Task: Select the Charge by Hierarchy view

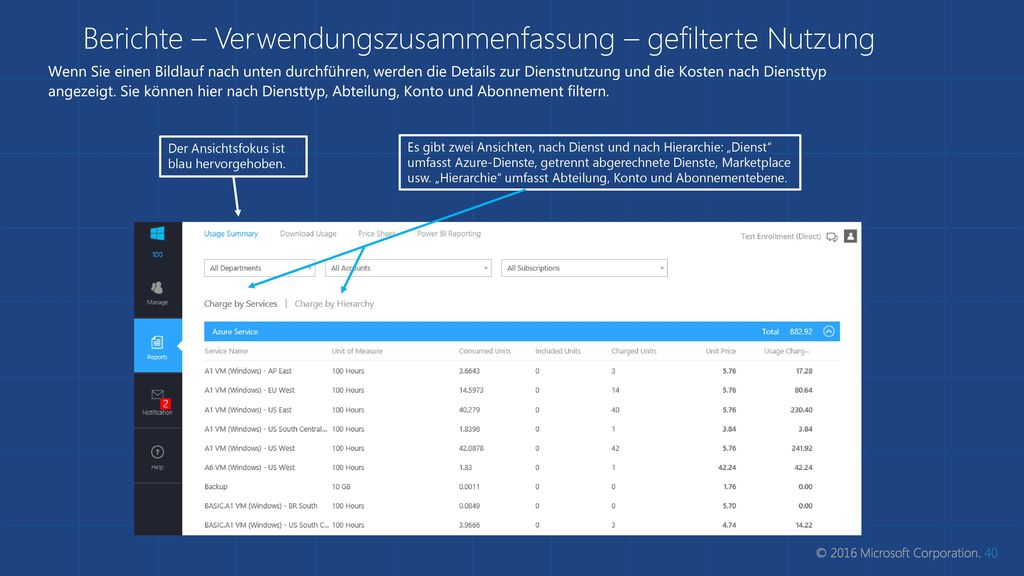Action: 334,304
